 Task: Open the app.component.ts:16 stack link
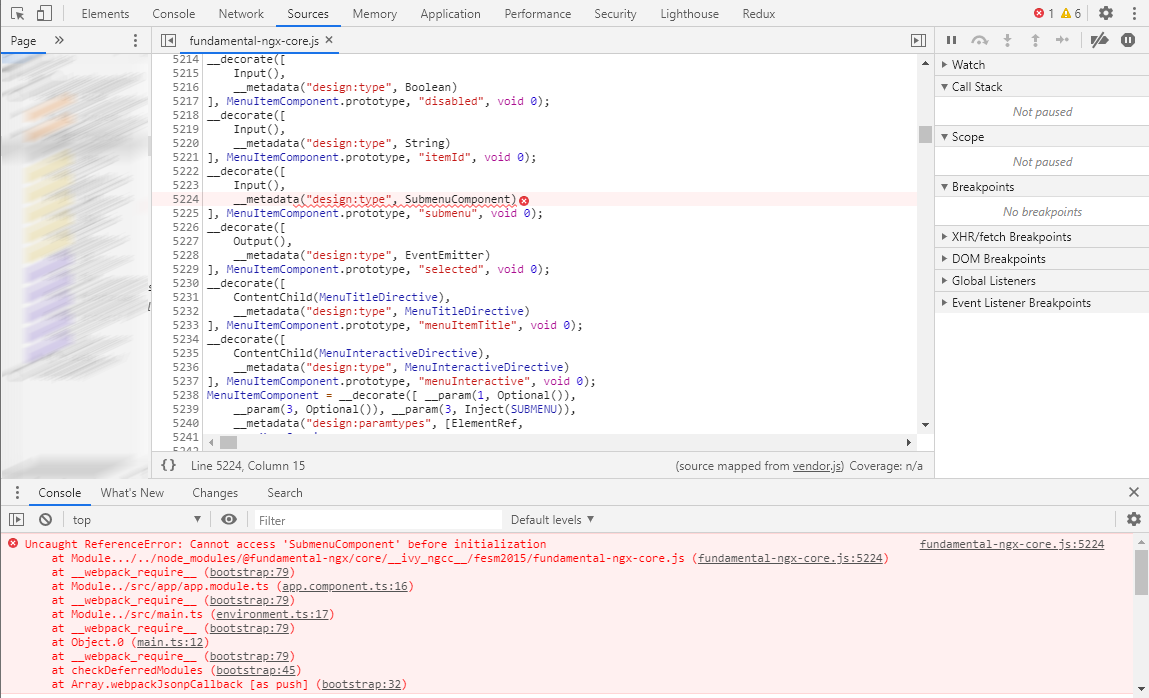coord(344,586)
